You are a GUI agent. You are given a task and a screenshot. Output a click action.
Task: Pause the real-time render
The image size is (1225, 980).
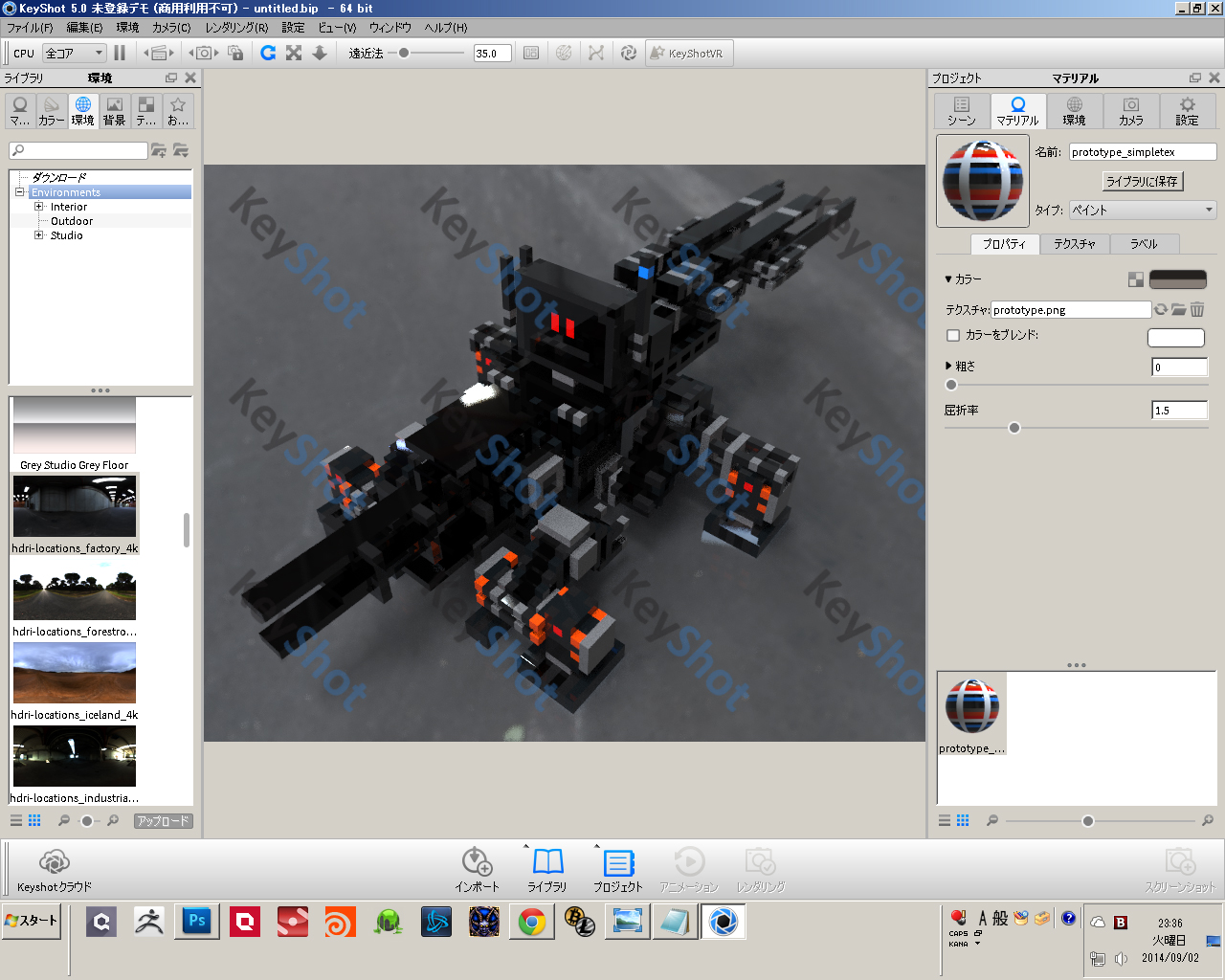click(120, 54)
